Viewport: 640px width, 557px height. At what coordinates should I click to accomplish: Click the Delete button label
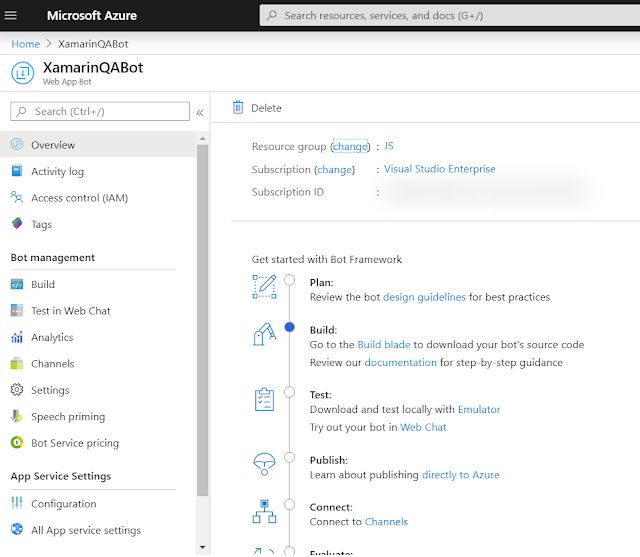click(266, 108)
